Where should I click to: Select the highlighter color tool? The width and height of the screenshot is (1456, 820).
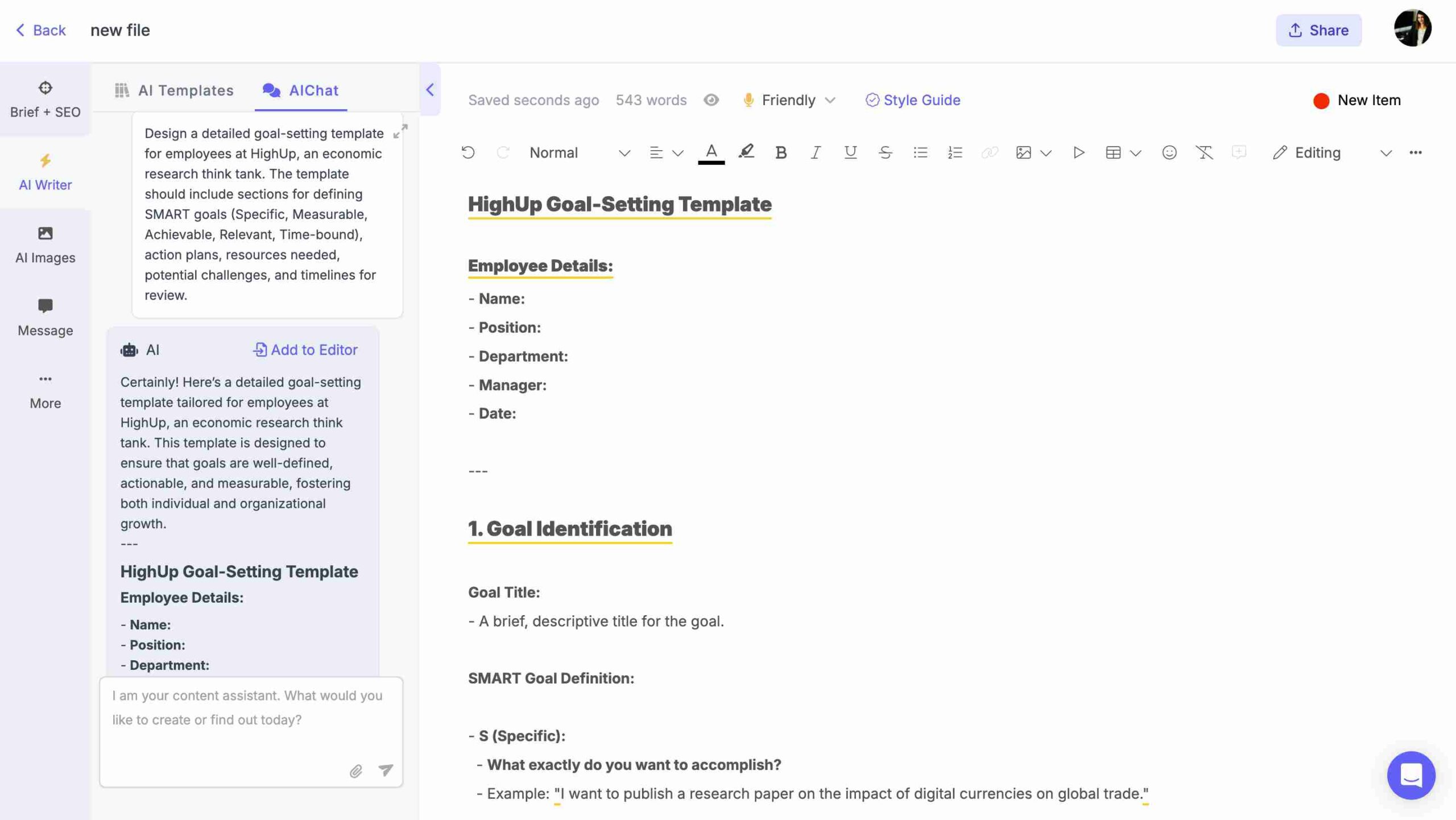746,152
